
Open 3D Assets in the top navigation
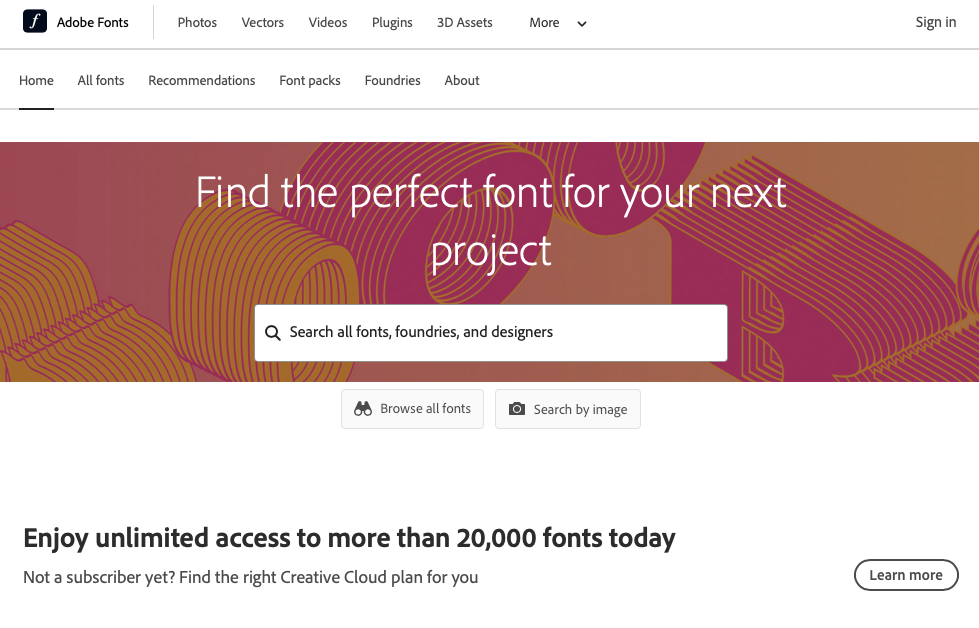click(x=465, y=23)
